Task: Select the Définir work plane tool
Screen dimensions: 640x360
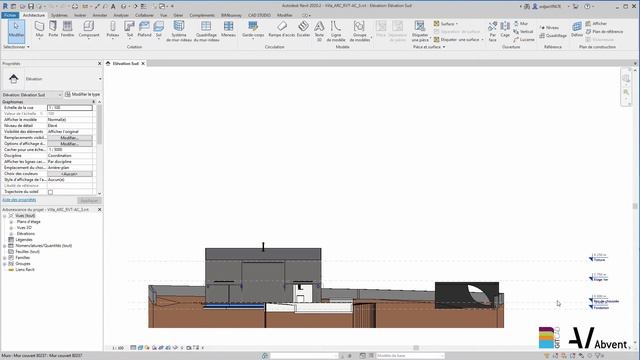Action: pos(577,29)
